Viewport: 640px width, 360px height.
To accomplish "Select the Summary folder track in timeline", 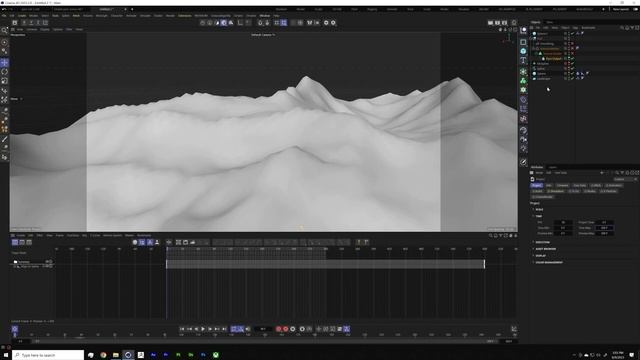I will [24, 262].
